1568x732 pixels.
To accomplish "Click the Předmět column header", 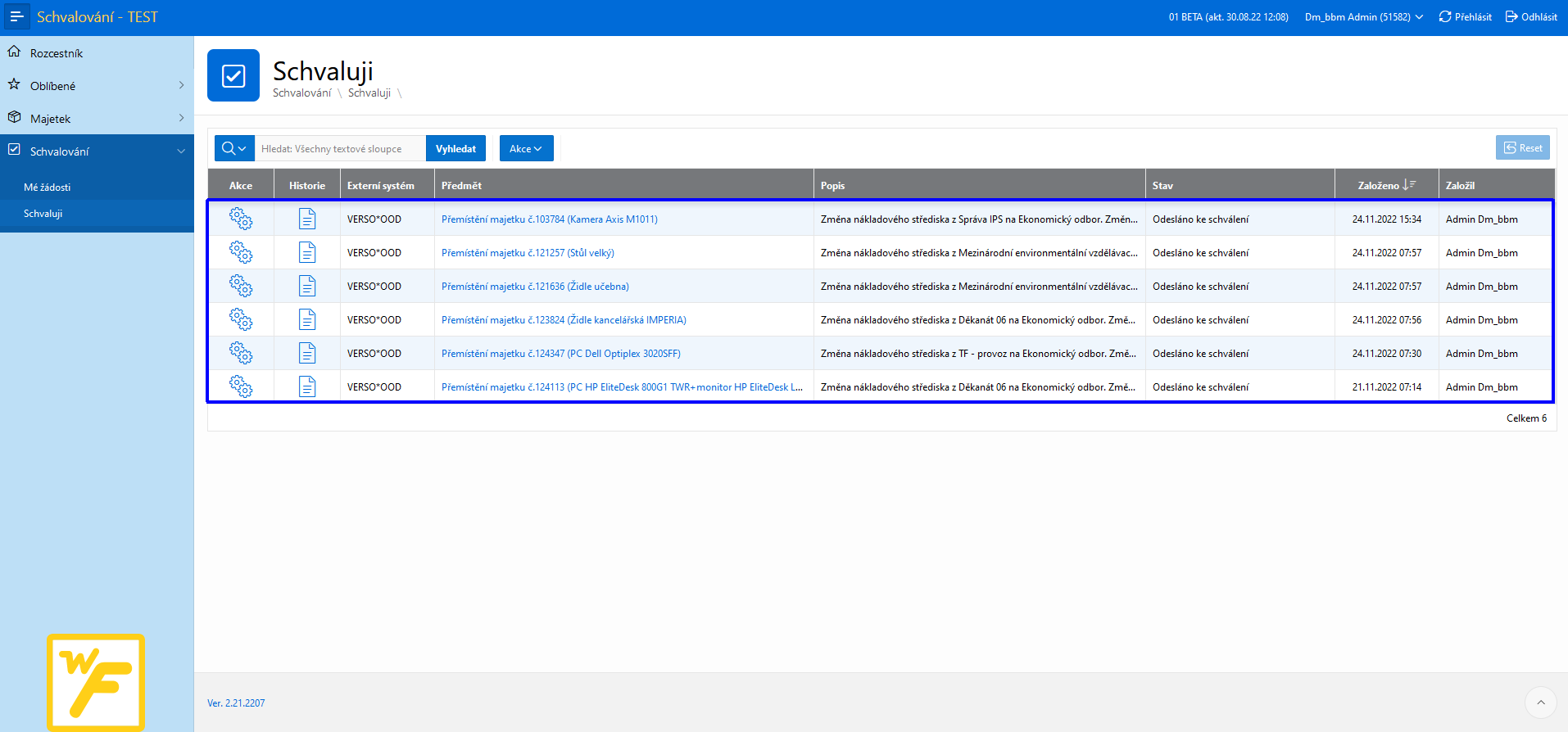I will point(624,185).
